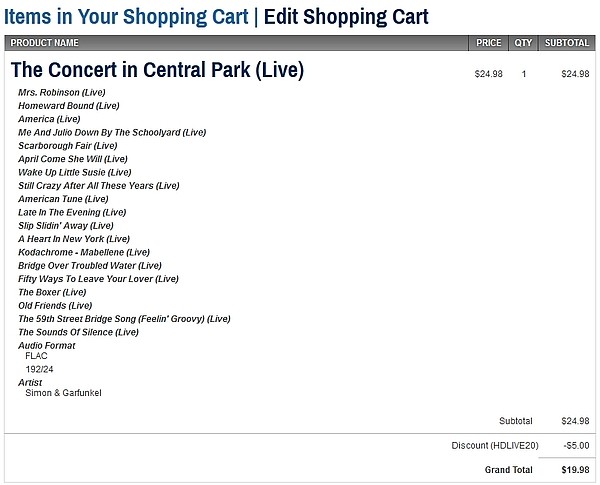Viewport: 600px width, 485px height.
Task: Select the track Bridge Over Troubled Water
Action: (x=90, y=266)
